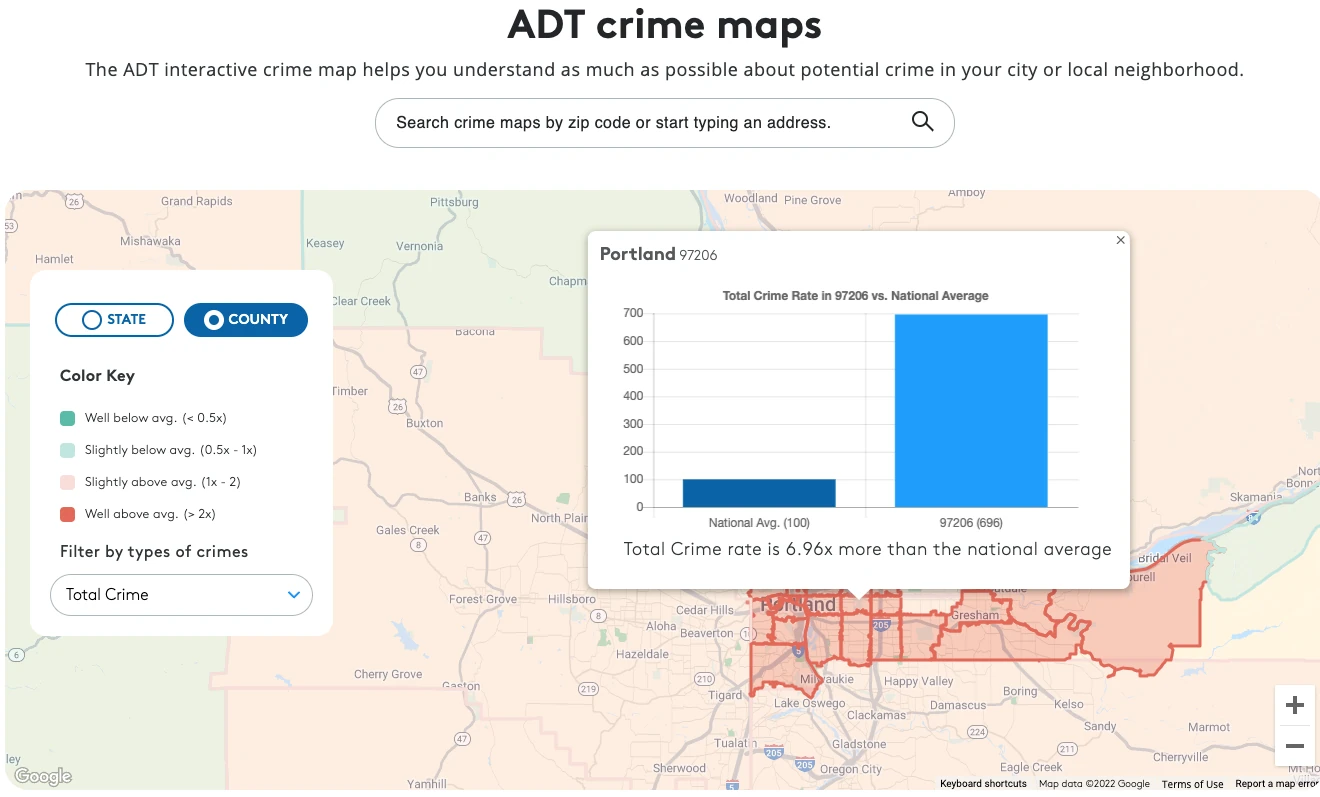Click Filter by types of crimes label
This screenshot has height=797, width=1320.
[x=154, y=552]
